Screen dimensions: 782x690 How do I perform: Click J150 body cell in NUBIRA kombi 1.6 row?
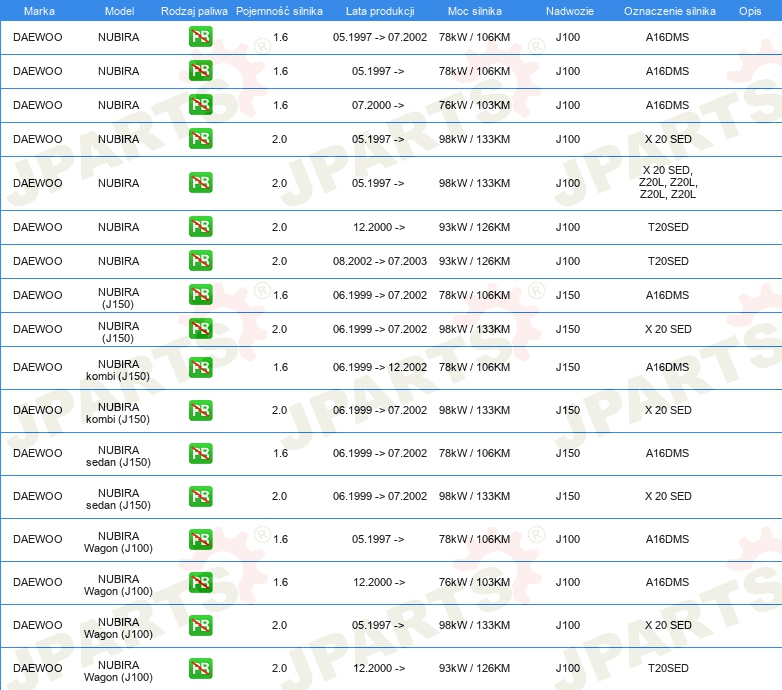(x=568, y=367)
